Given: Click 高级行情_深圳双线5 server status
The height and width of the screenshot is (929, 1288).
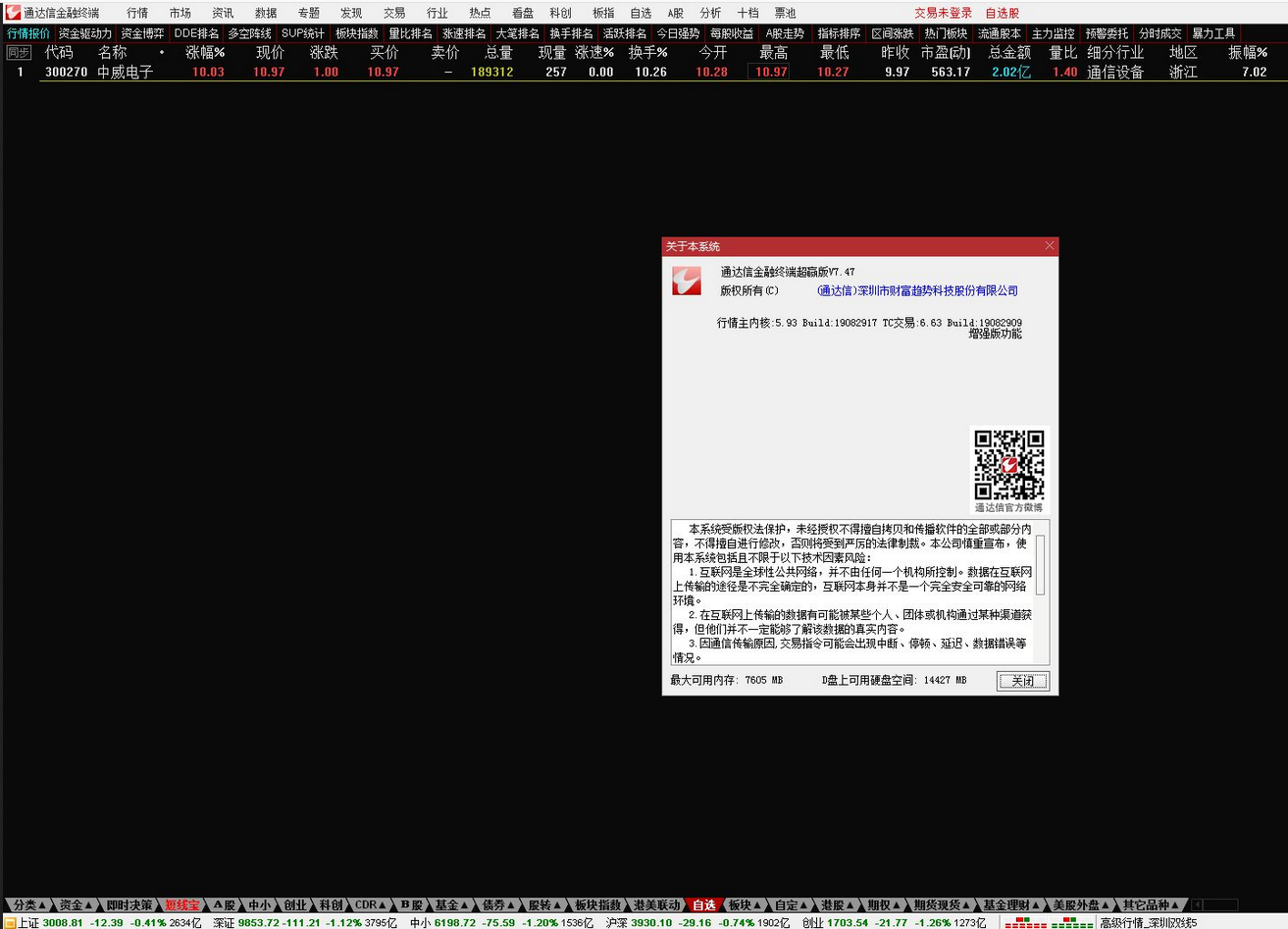Looking at the screenshot, I should tap(1148, 922).
